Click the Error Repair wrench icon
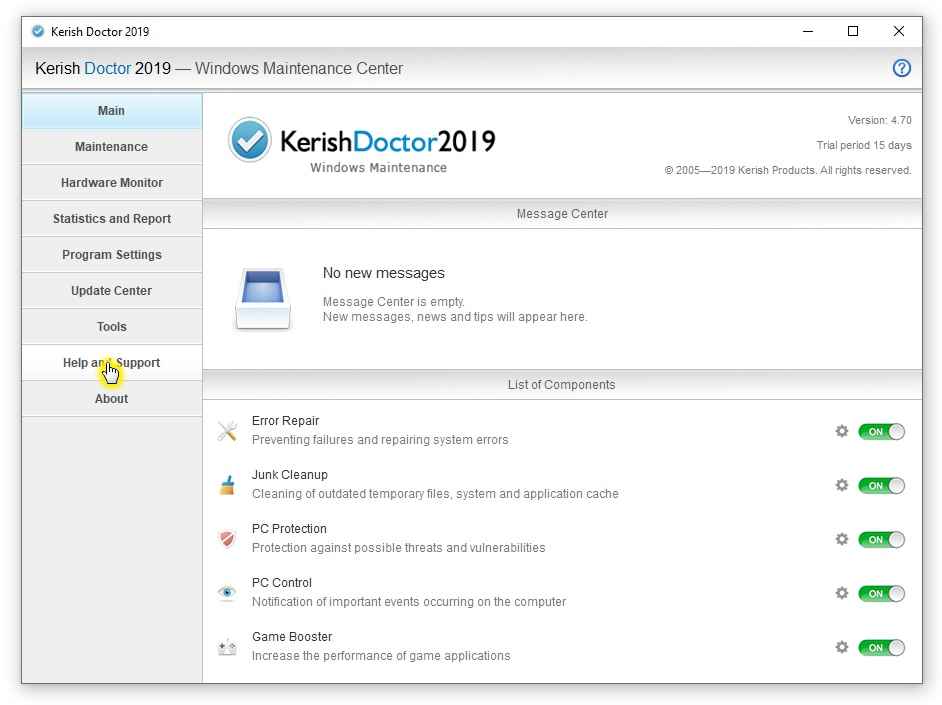 [x=228, y=431]
